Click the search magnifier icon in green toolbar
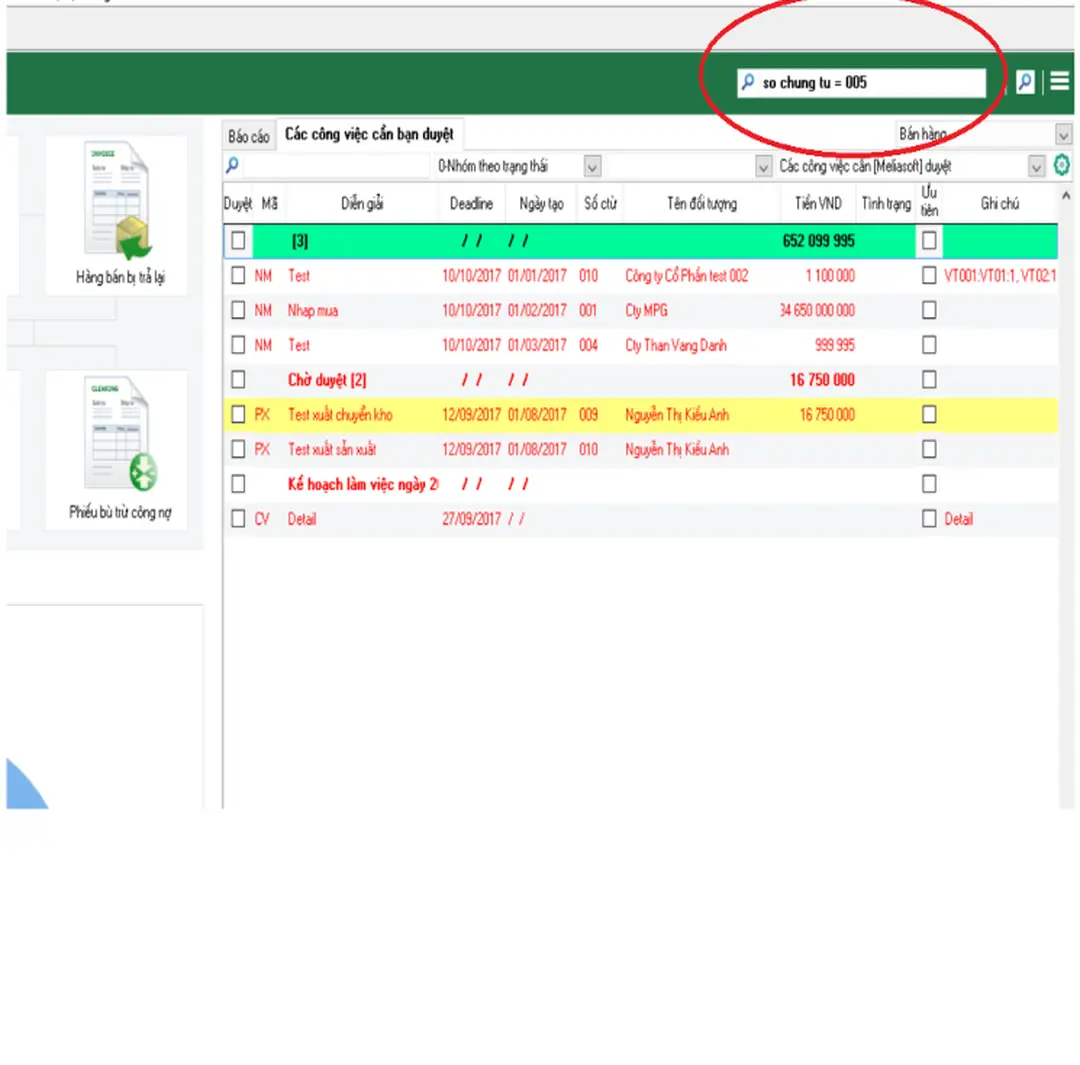This screenshot has height=1065, width=1080. coord(1024,82)
